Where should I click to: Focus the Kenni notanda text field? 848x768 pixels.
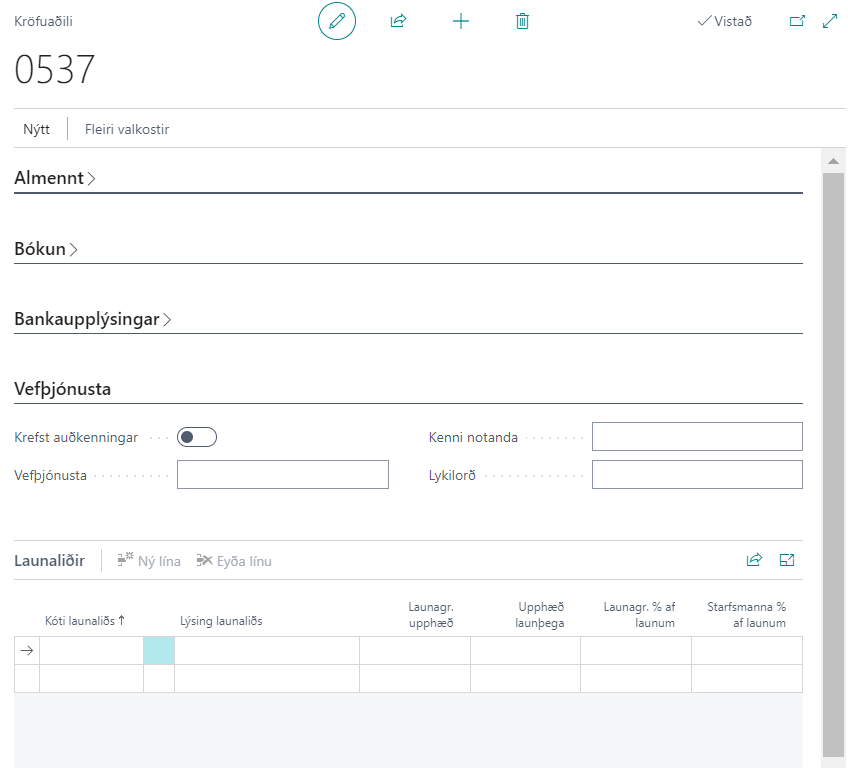click(x=697, y=437)
